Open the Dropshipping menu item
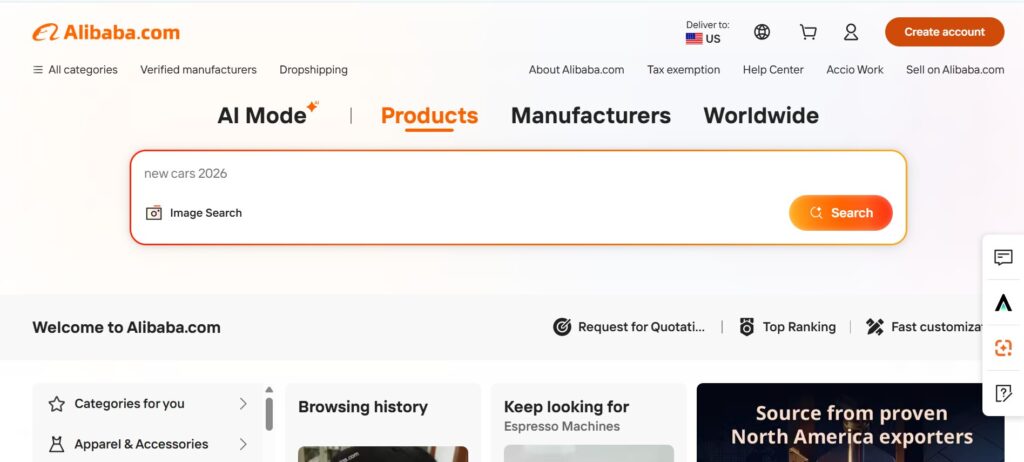 click(x=313, y=69)
